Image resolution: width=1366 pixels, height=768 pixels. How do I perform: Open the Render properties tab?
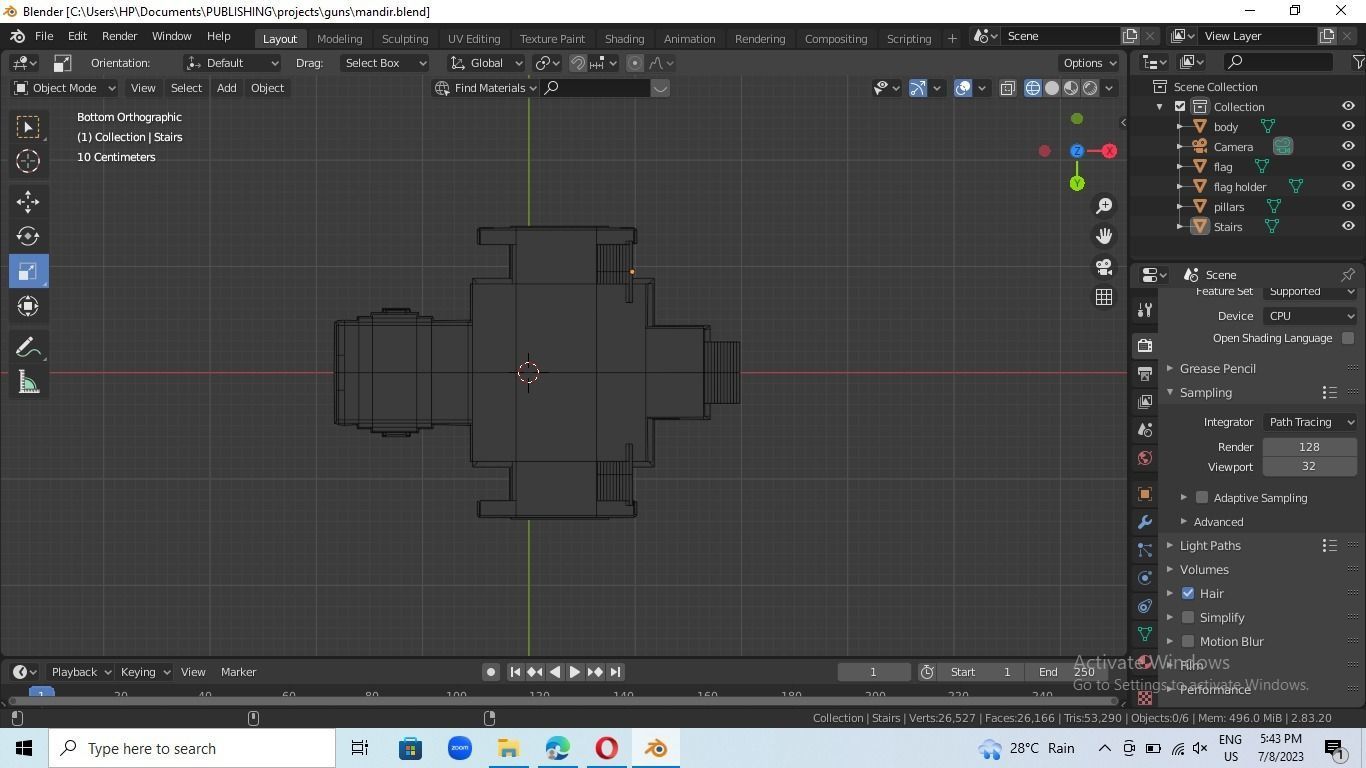click(1145, 345)
